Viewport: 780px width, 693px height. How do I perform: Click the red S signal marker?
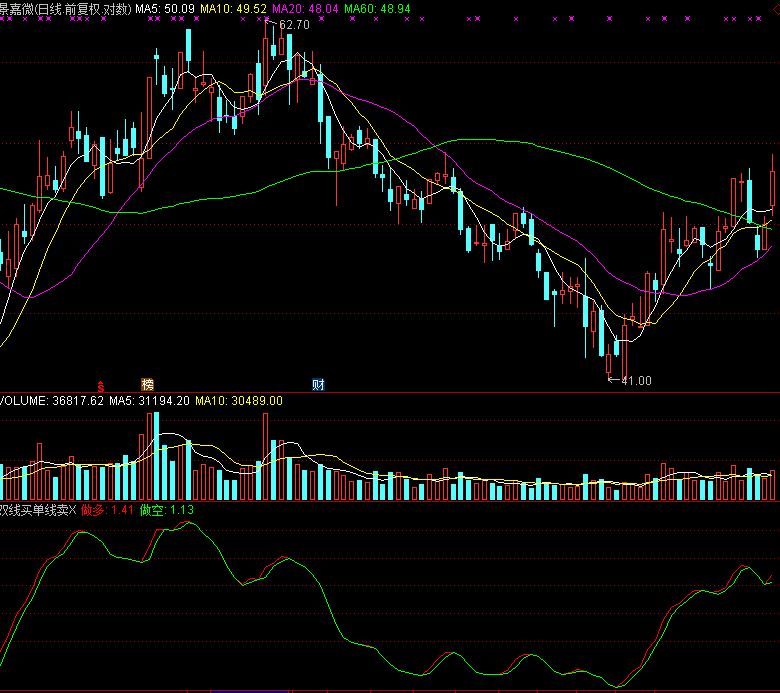tap(100, 386)
